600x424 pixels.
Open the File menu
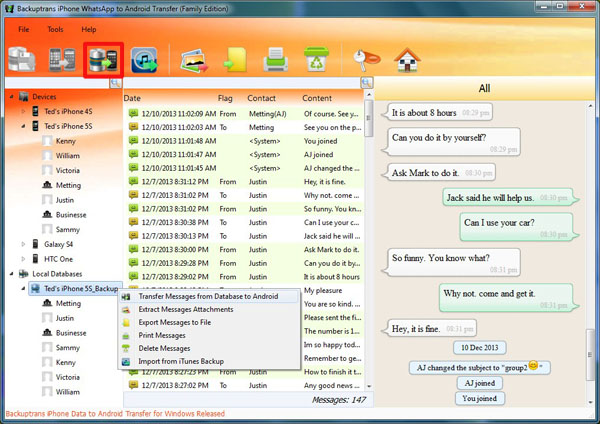click(24, 29)
